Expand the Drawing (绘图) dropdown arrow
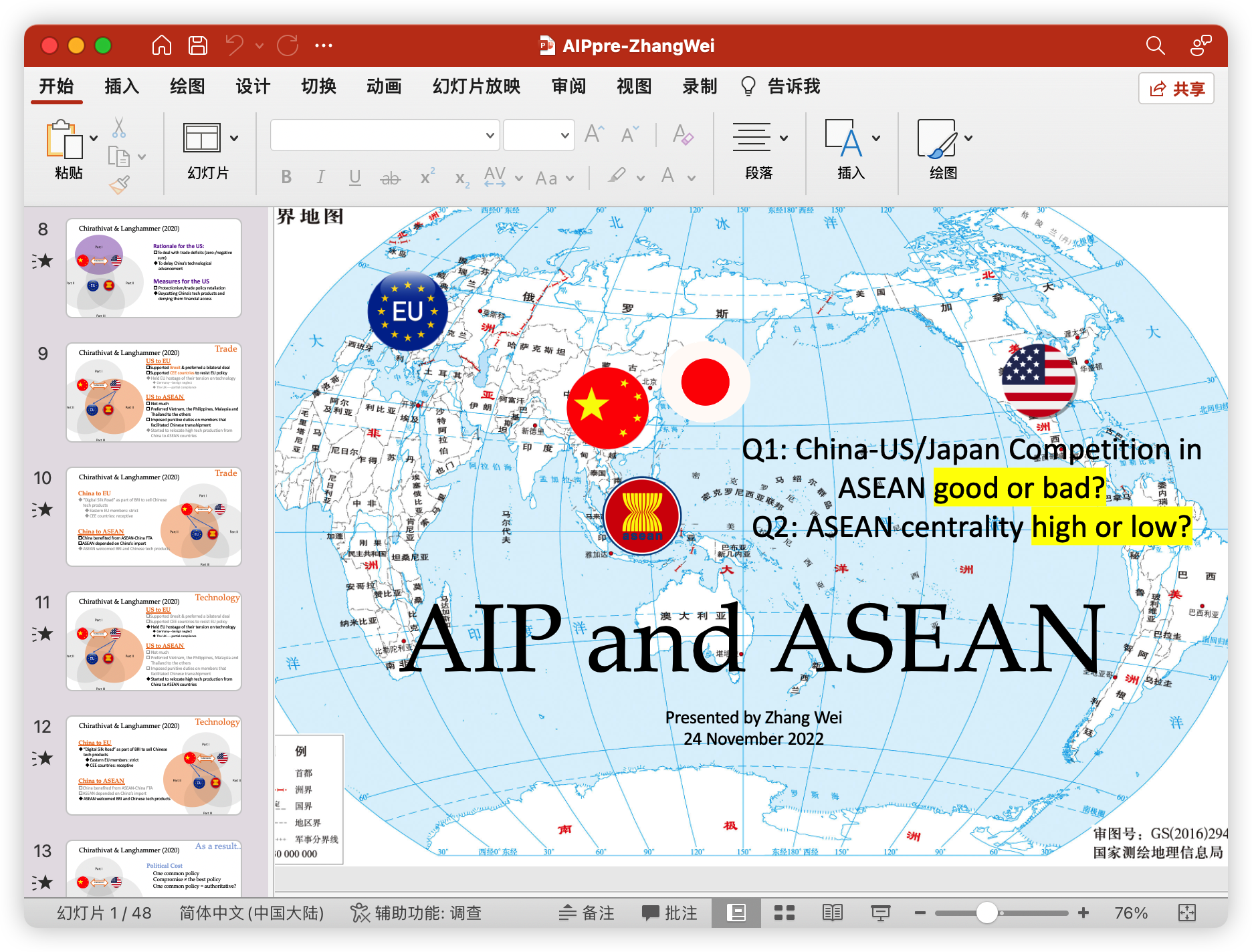Viewport: 1252px width, 952px height. point(968,138)
